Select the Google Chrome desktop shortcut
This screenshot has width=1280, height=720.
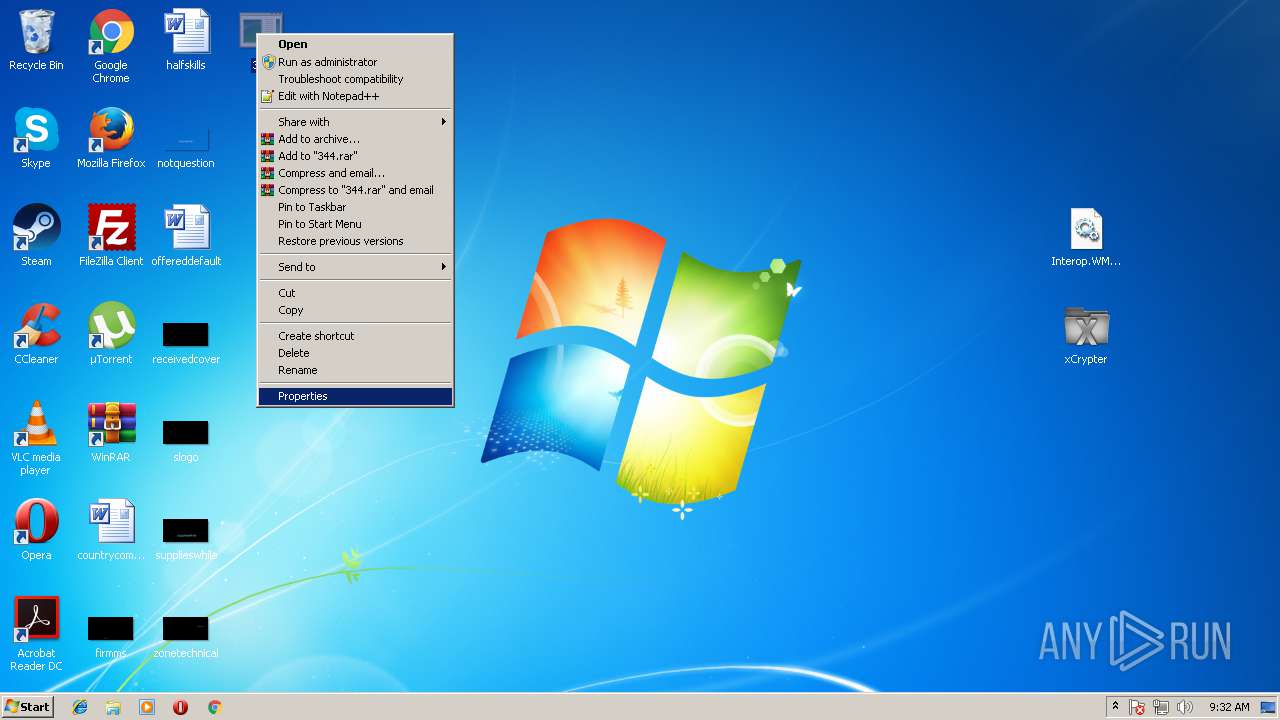[111, 46]
